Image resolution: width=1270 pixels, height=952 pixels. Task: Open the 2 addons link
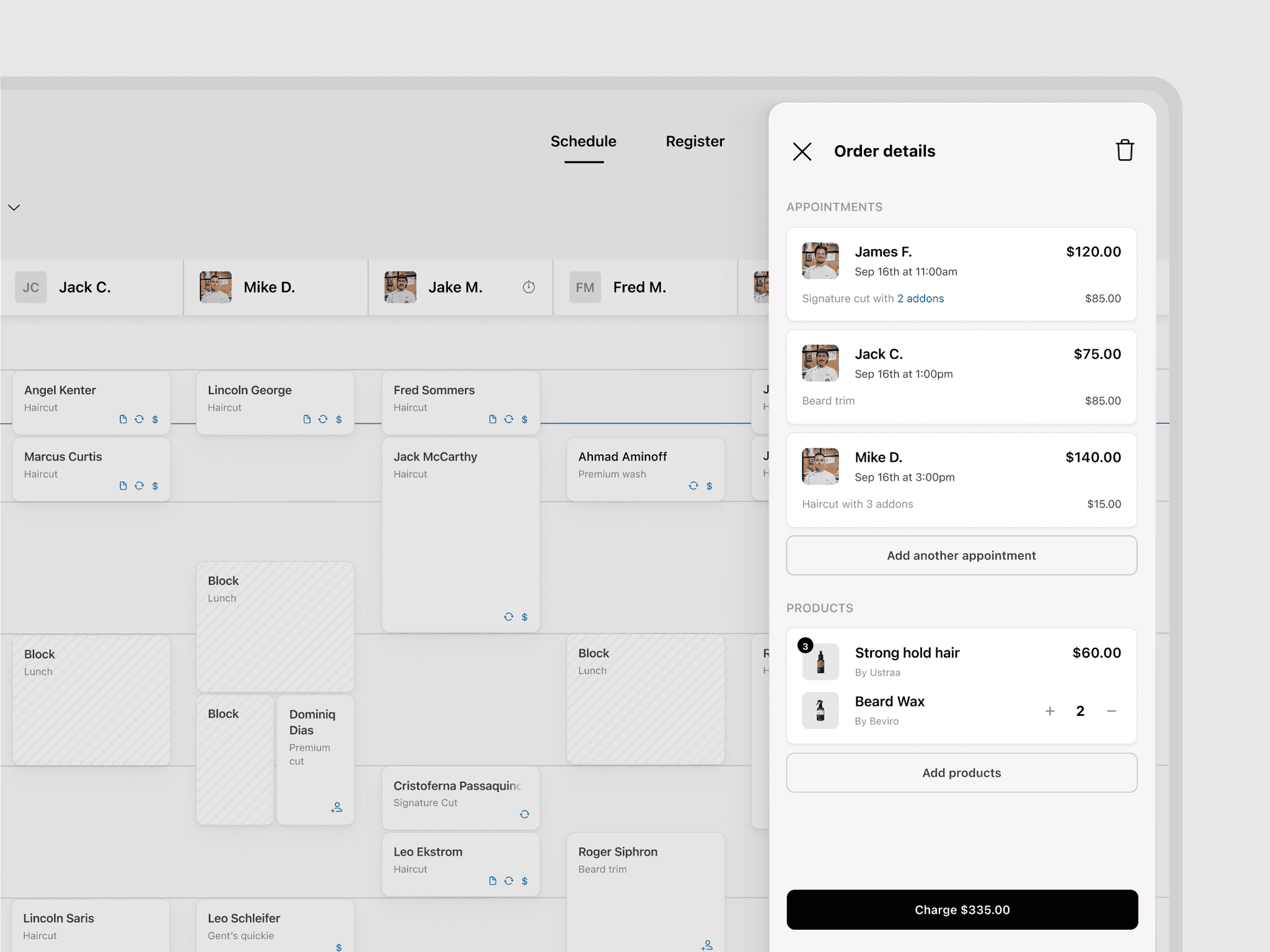[x=920, y=299]
